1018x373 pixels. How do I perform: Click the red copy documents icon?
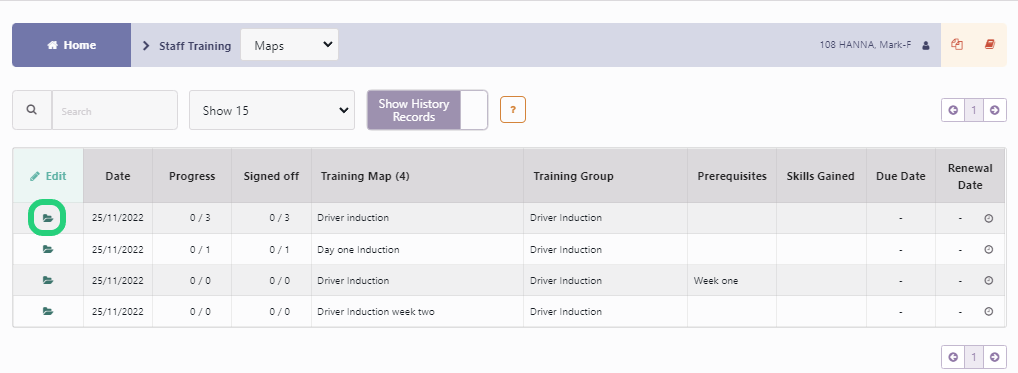pos(957,45)
